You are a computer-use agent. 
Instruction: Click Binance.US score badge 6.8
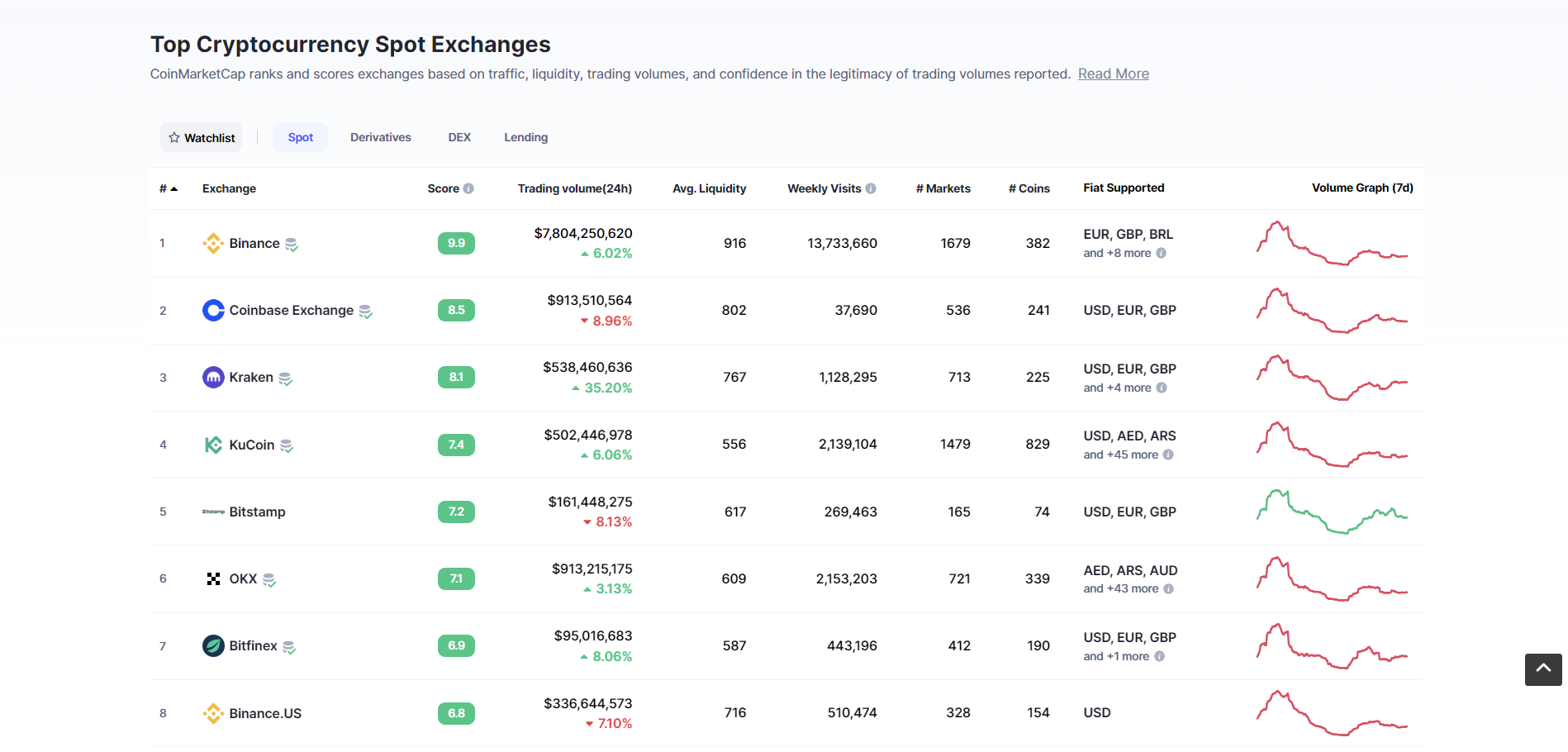point(456,713)
